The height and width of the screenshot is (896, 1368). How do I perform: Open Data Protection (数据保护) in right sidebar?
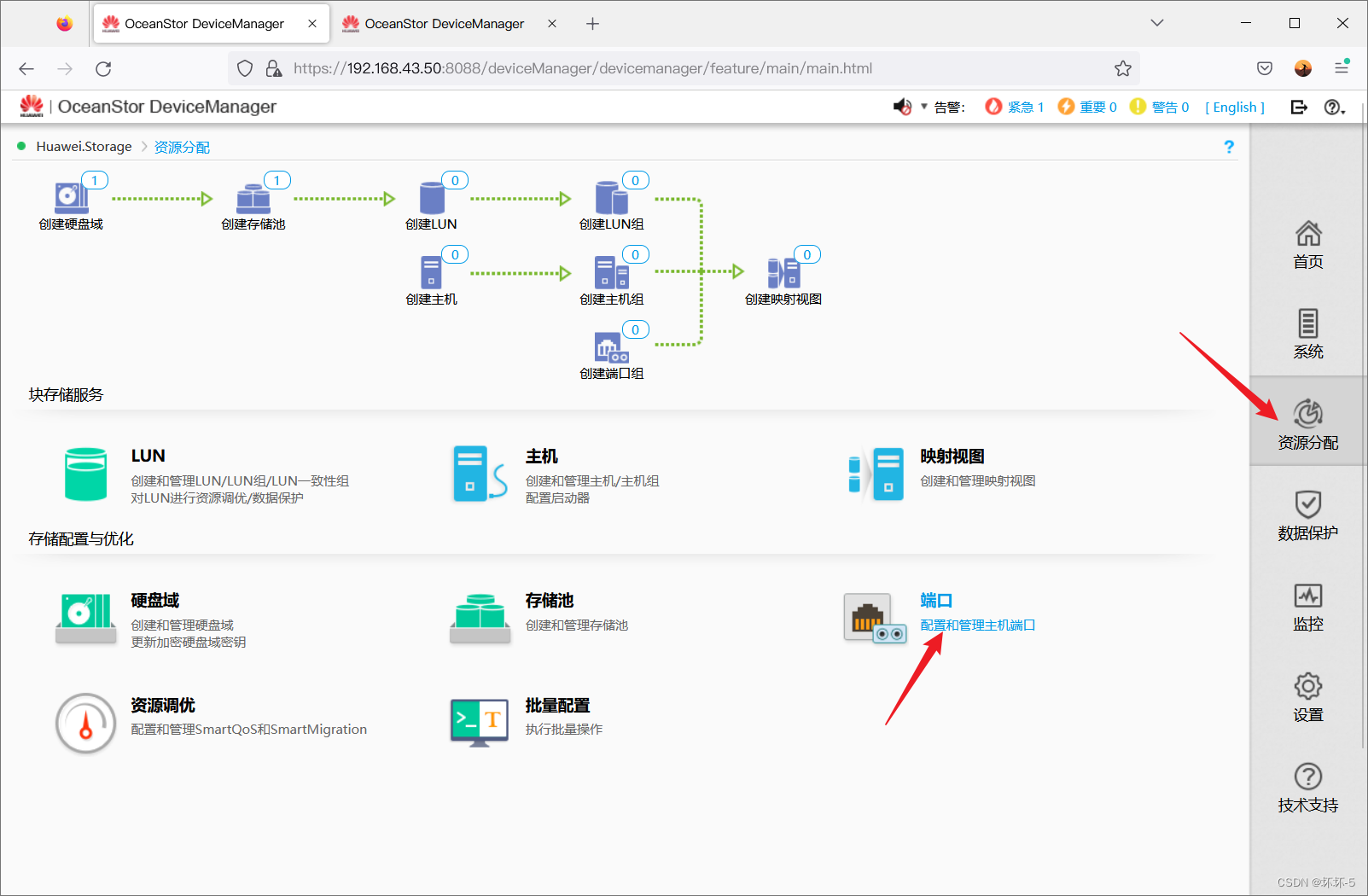[x=1308, y=515]
